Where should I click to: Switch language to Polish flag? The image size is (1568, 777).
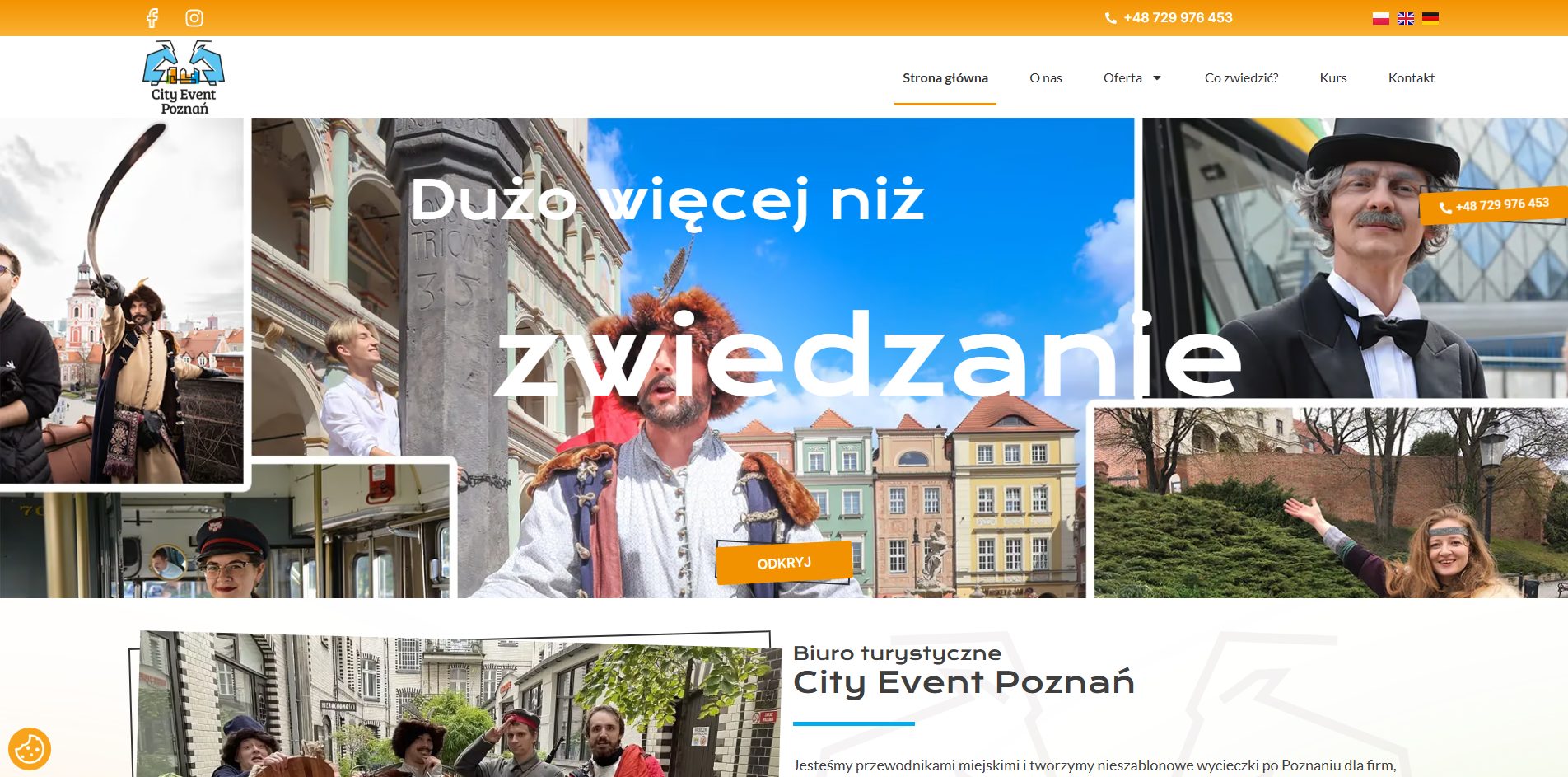(x=1381, y=18)
